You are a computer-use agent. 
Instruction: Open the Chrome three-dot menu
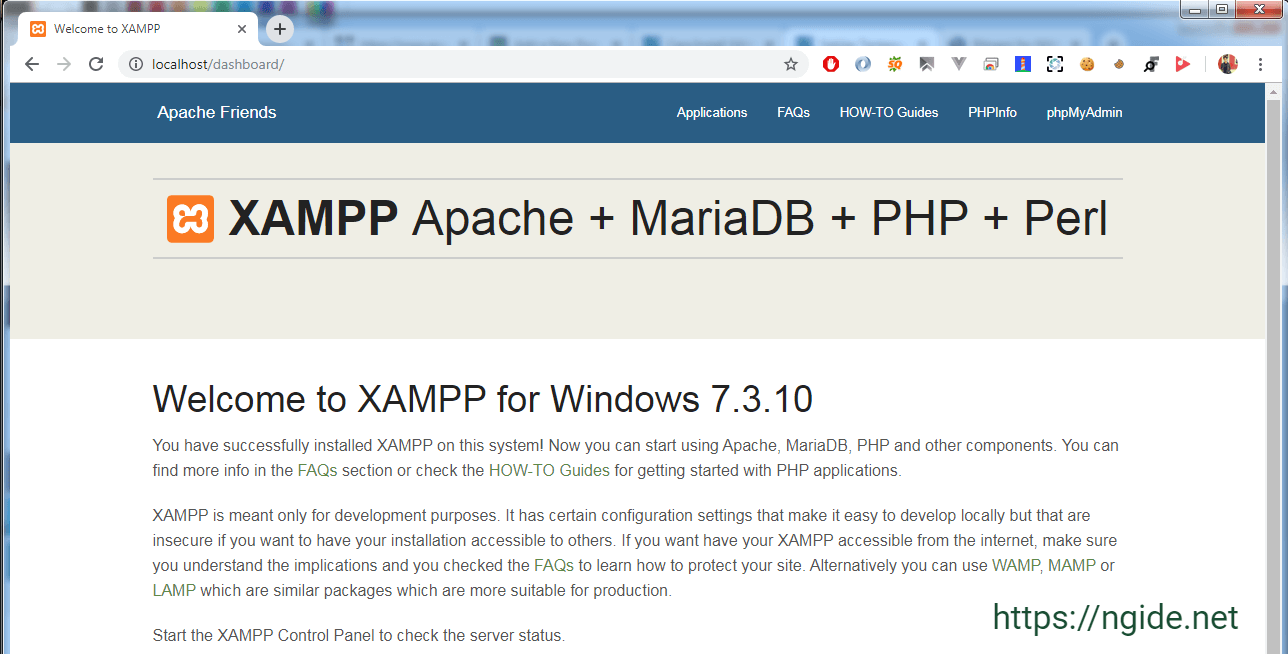tap(1260, 64)
